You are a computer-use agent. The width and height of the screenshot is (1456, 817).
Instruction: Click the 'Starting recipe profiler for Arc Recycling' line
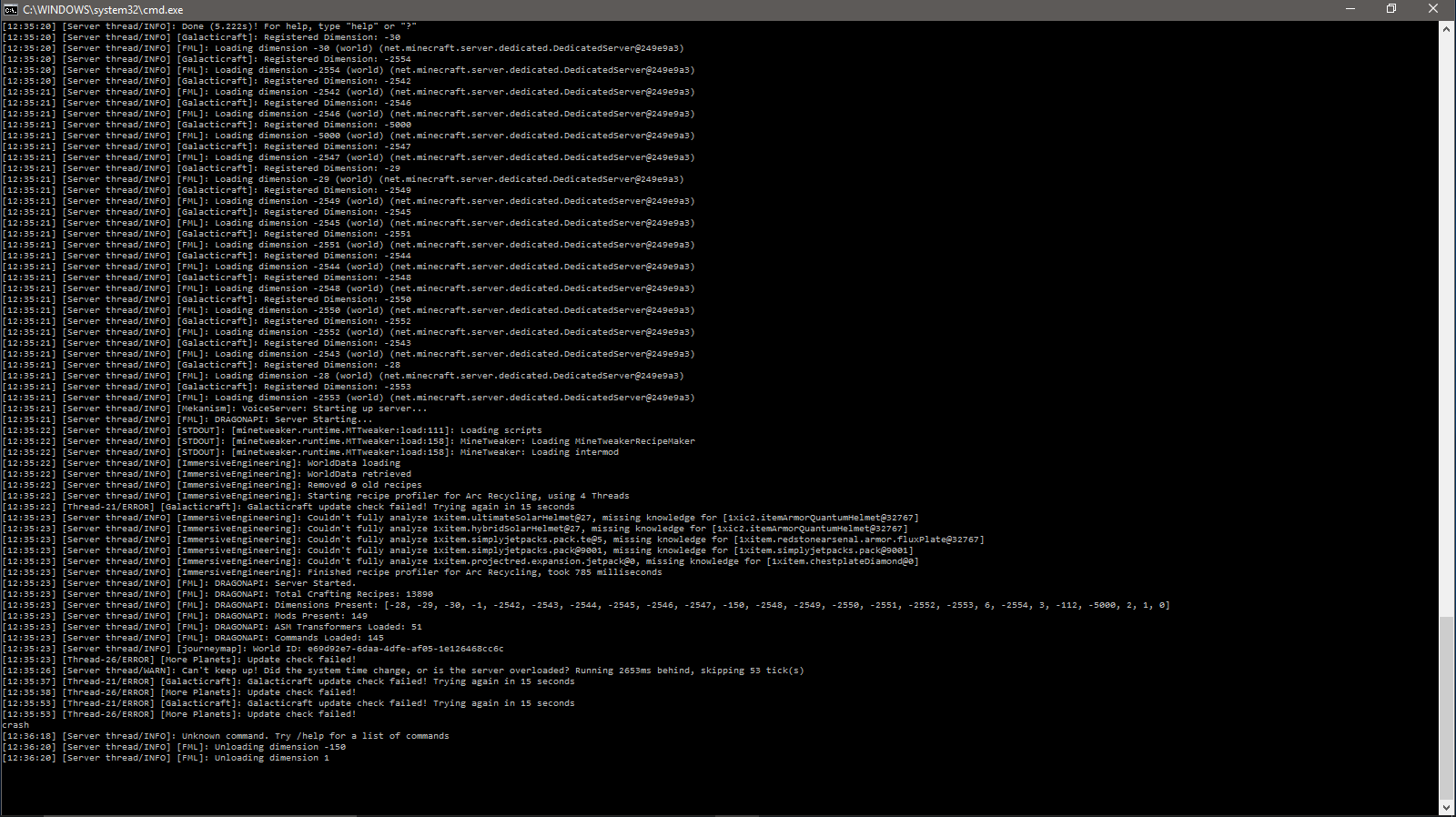click(316, 496)
